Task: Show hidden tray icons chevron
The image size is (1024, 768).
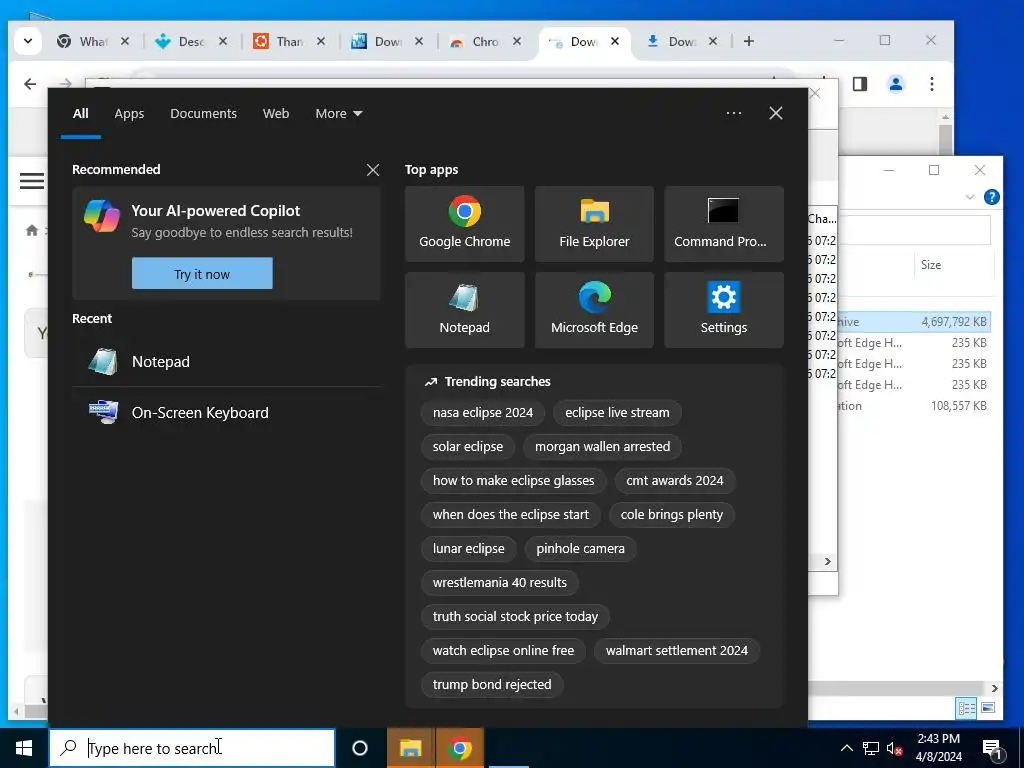Action: (x=846, y=748)
